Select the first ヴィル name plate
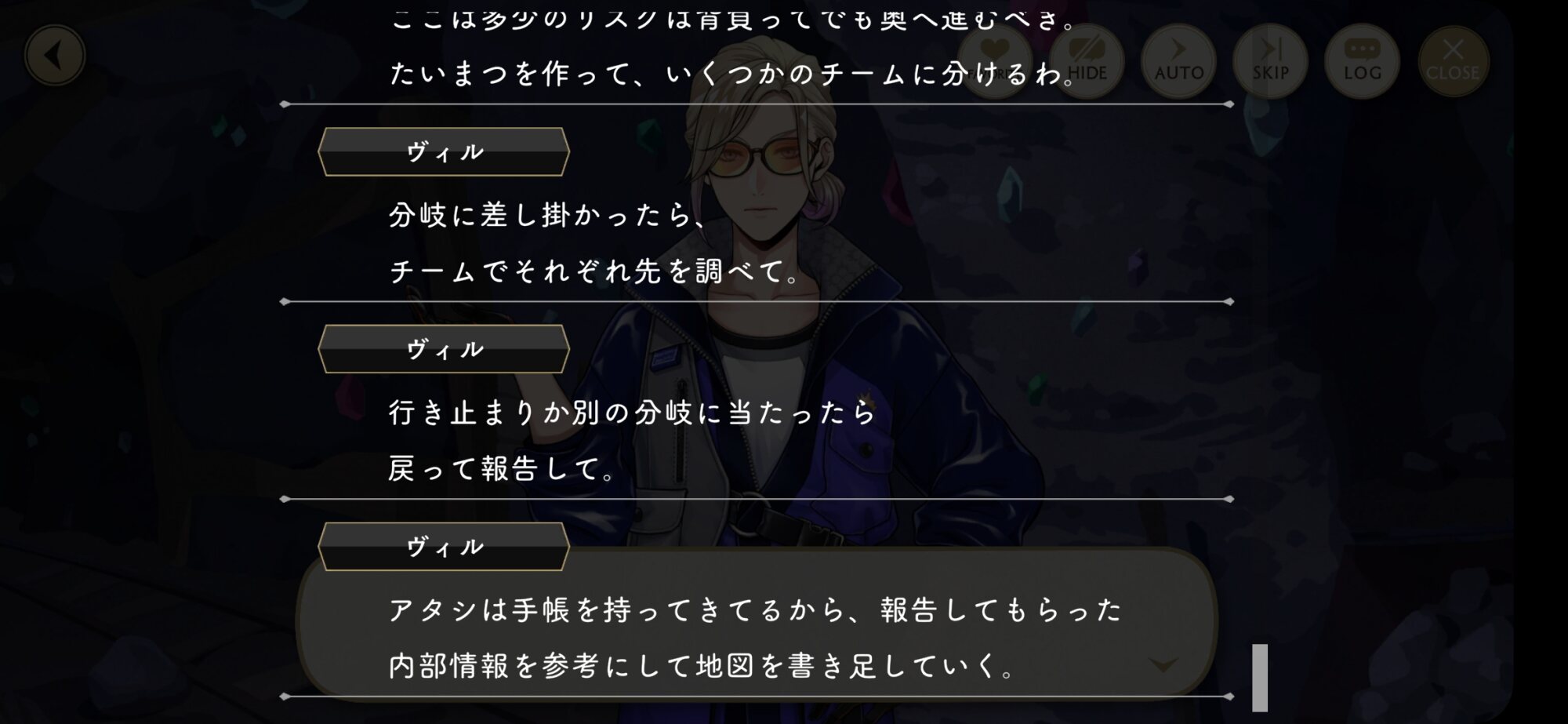Viewport: 1568px width, 724px height. [x=444, y=151]
